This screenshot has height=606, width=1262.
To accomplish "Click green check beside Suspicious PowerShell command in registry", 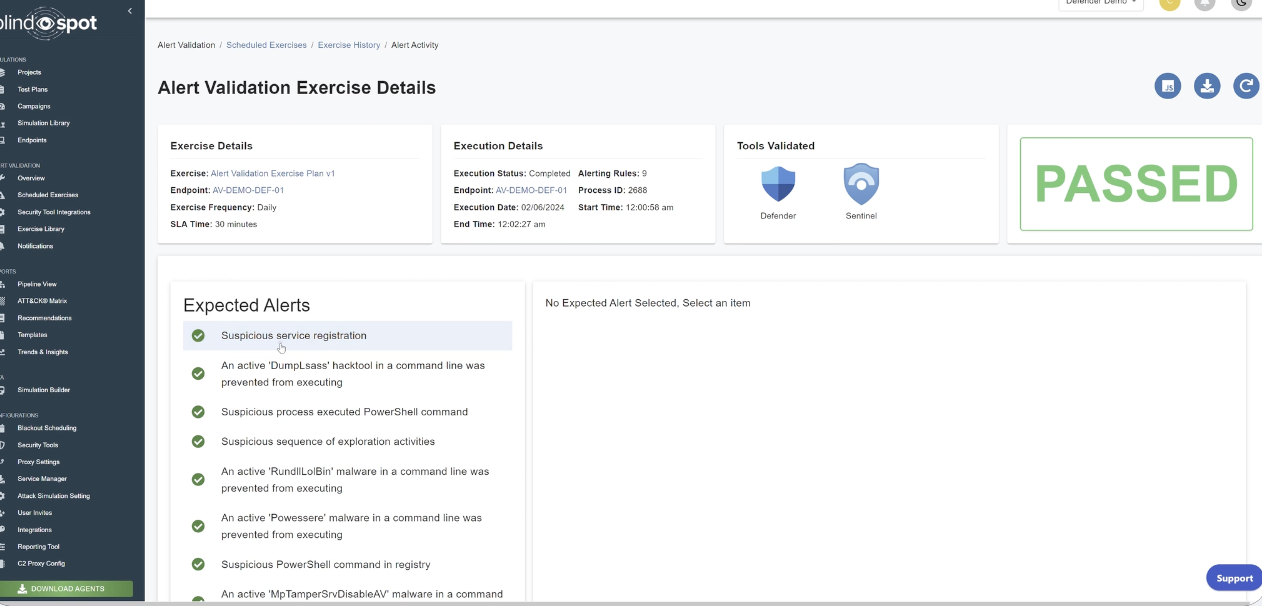I will 198,565.
